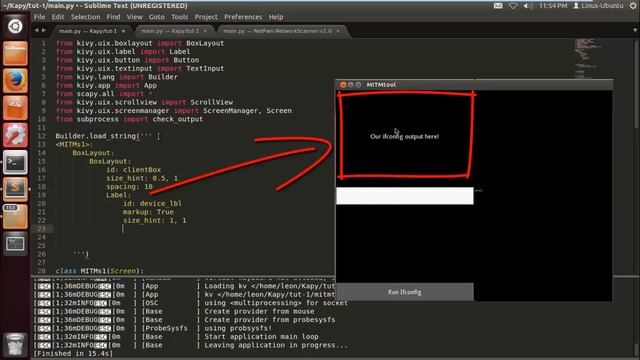This screenshot has width=640, height=360.
Task: Open the View menu
Action: pos(134,17)
